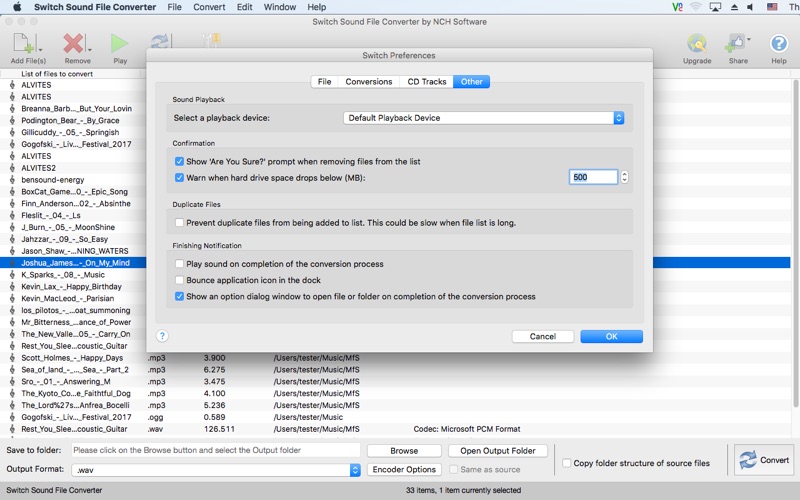The height and width of the screenshot is (500, 800).
Task: Enable play sound on completion checkbox
Action: [x=179, y=264]
